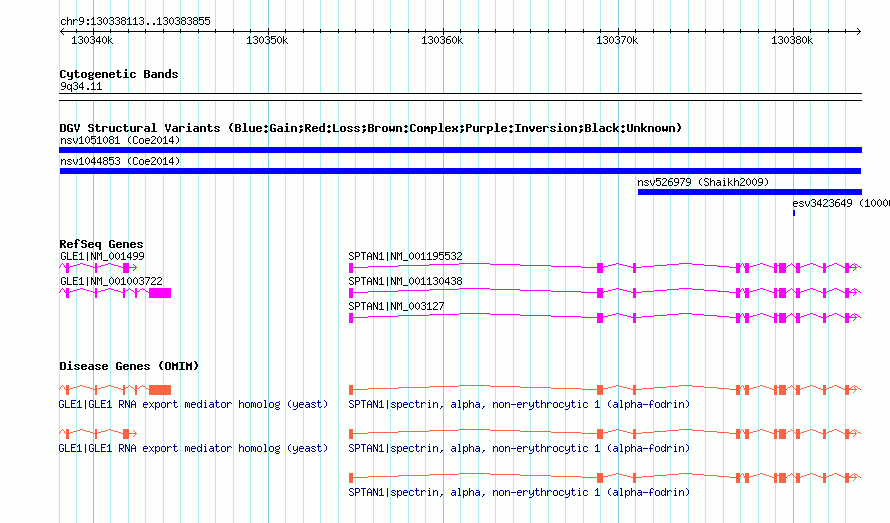The width and height of the screenshot is (890, 523).
Task: Open the GLE1|NM_001499 transcript label
Action: click(102, 256)
